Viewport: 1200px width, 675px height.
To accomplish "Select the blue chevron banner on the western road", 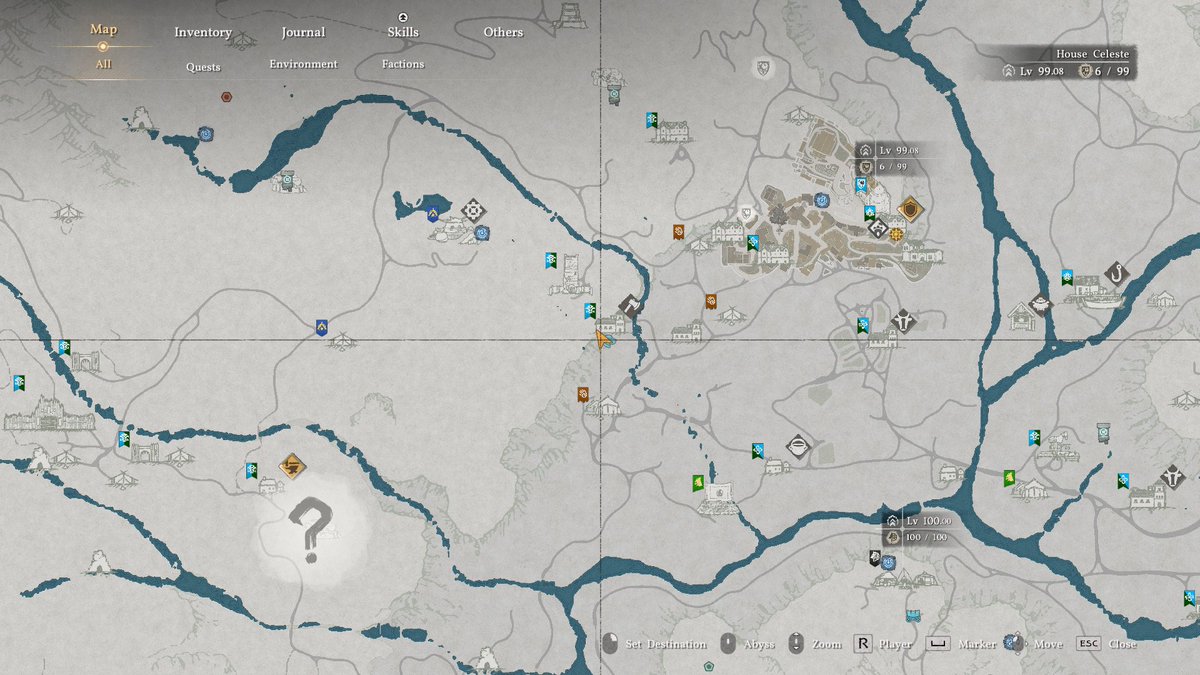I will click(321, 327).
